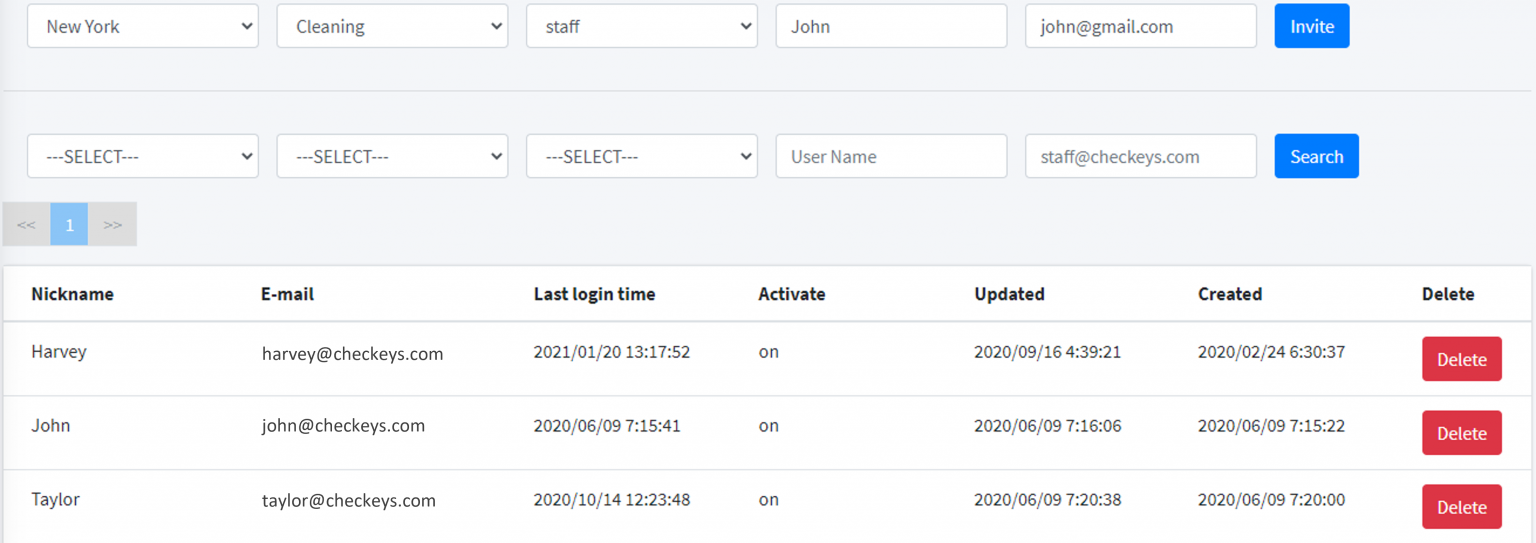Viewport: 1536px width, 543px height.
Task: Open the third ---SELECT--- search filter
Action: click(641, 157)
